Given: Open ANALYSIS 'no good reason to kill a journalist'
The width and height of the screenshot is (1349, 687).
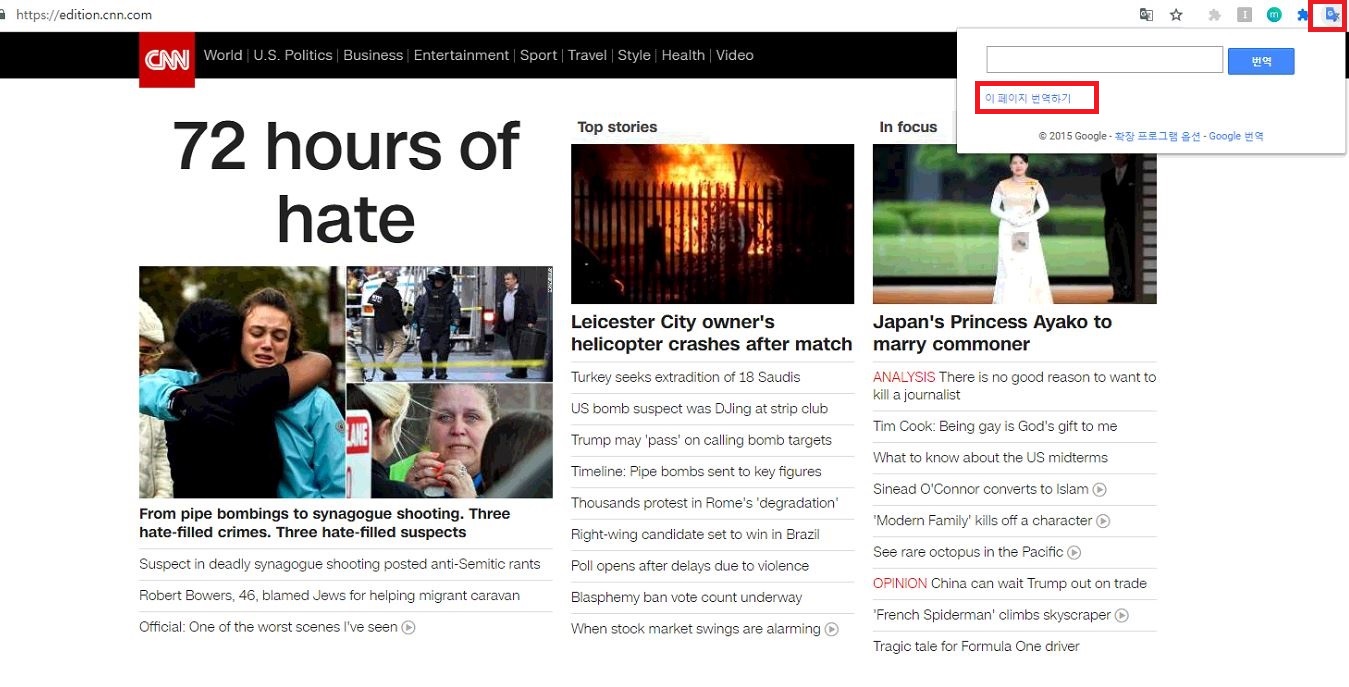Looking at the screenshot, I should 1014,386.
